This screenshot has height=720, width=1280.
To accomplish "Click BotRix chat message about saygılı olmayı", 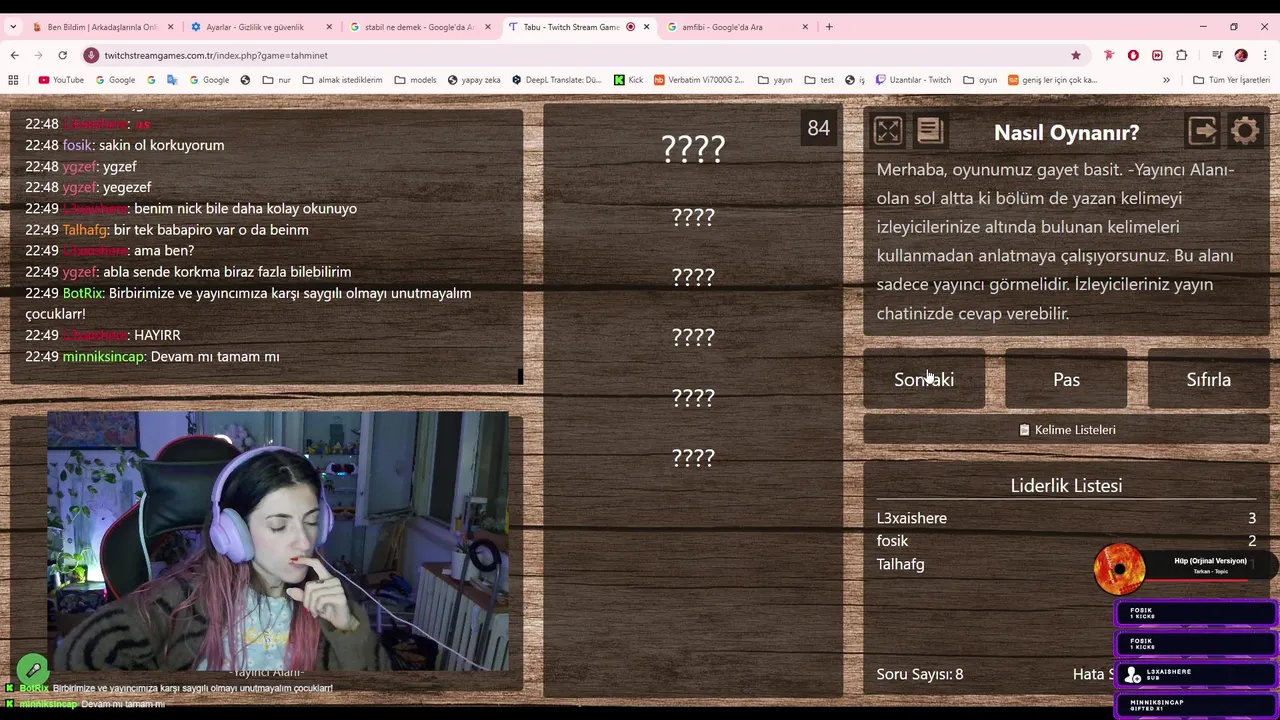I will coord(248,303).
